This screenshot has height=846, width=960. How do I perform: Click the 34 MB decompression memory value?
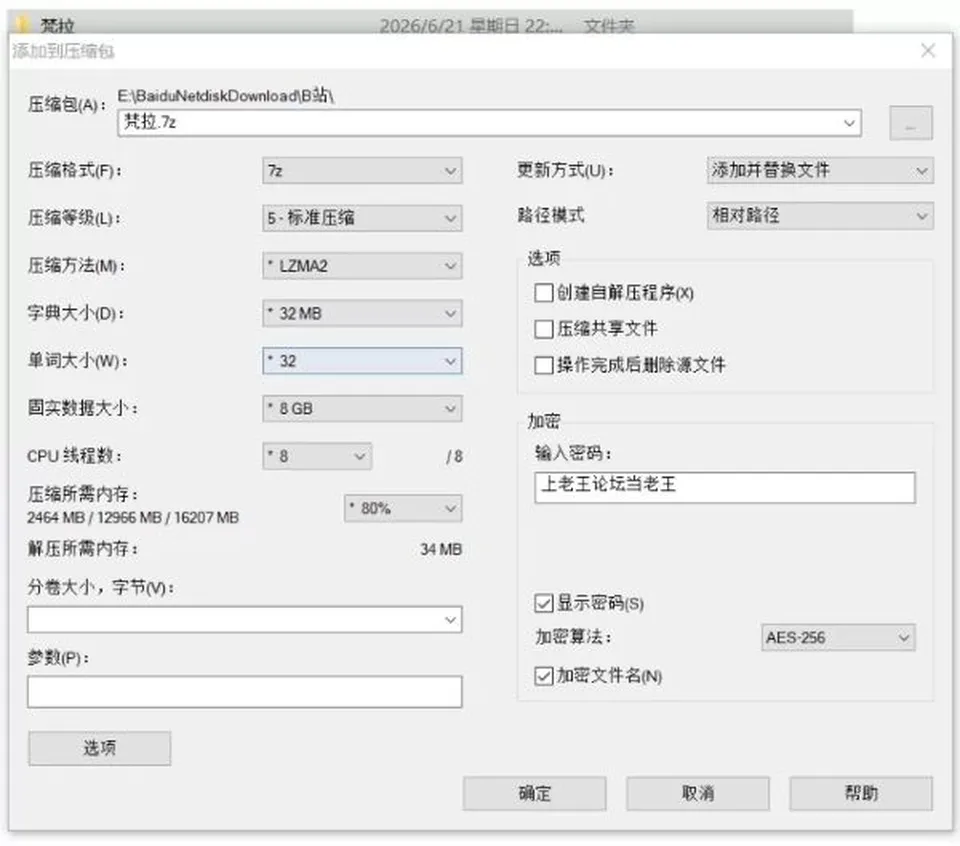click(x=441, y=549)
